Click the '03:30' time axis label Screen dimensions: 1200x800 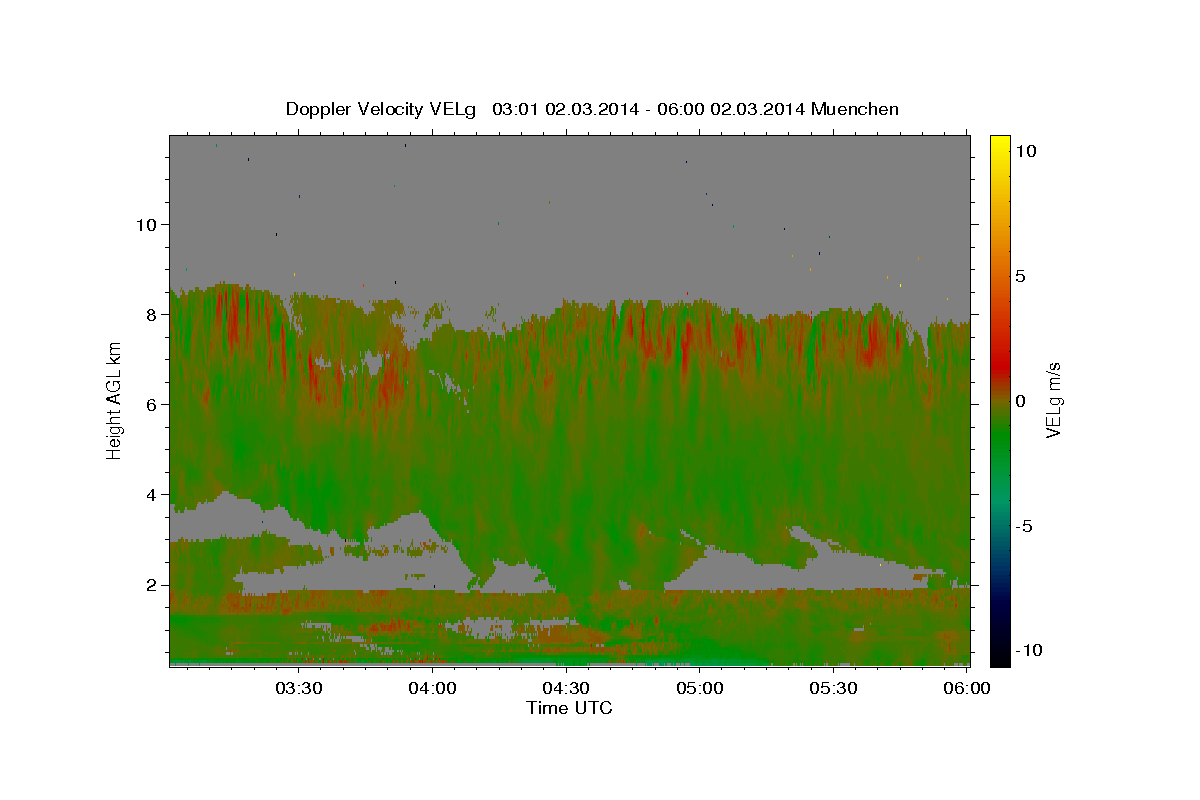pos(298,688)
